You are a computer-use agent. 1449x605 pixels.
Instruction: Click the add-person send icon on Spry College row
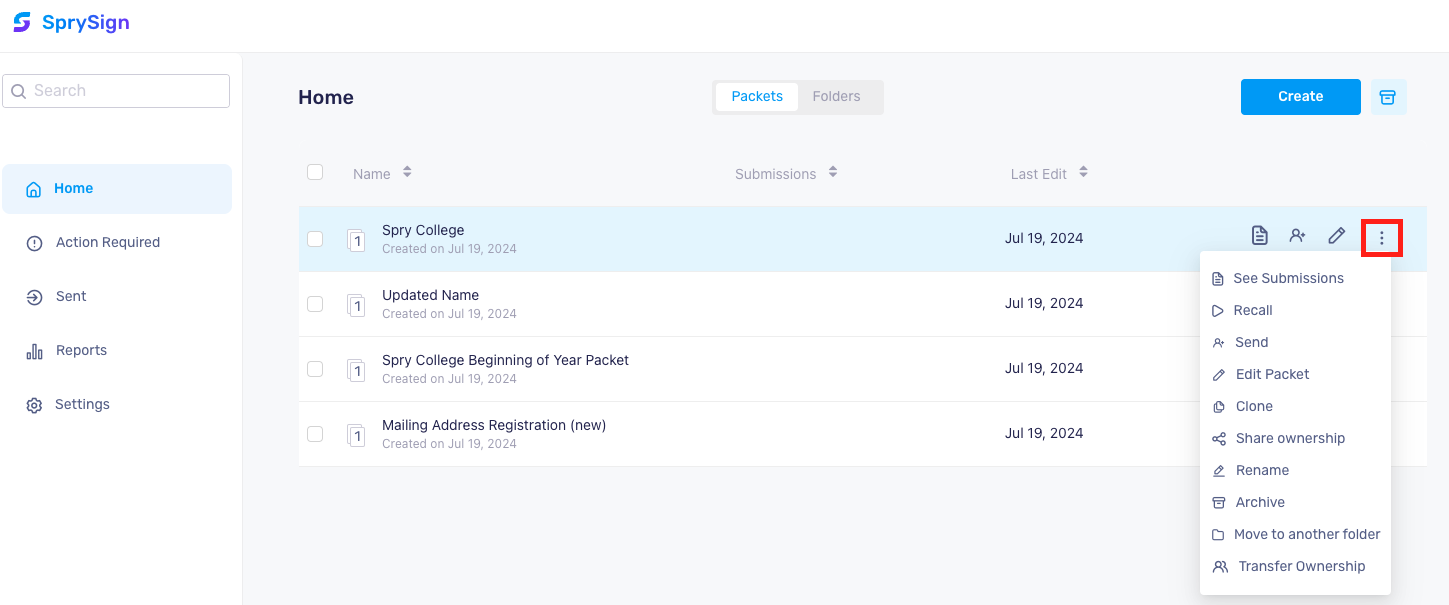pyautogui.click(x=1298, y=236)
